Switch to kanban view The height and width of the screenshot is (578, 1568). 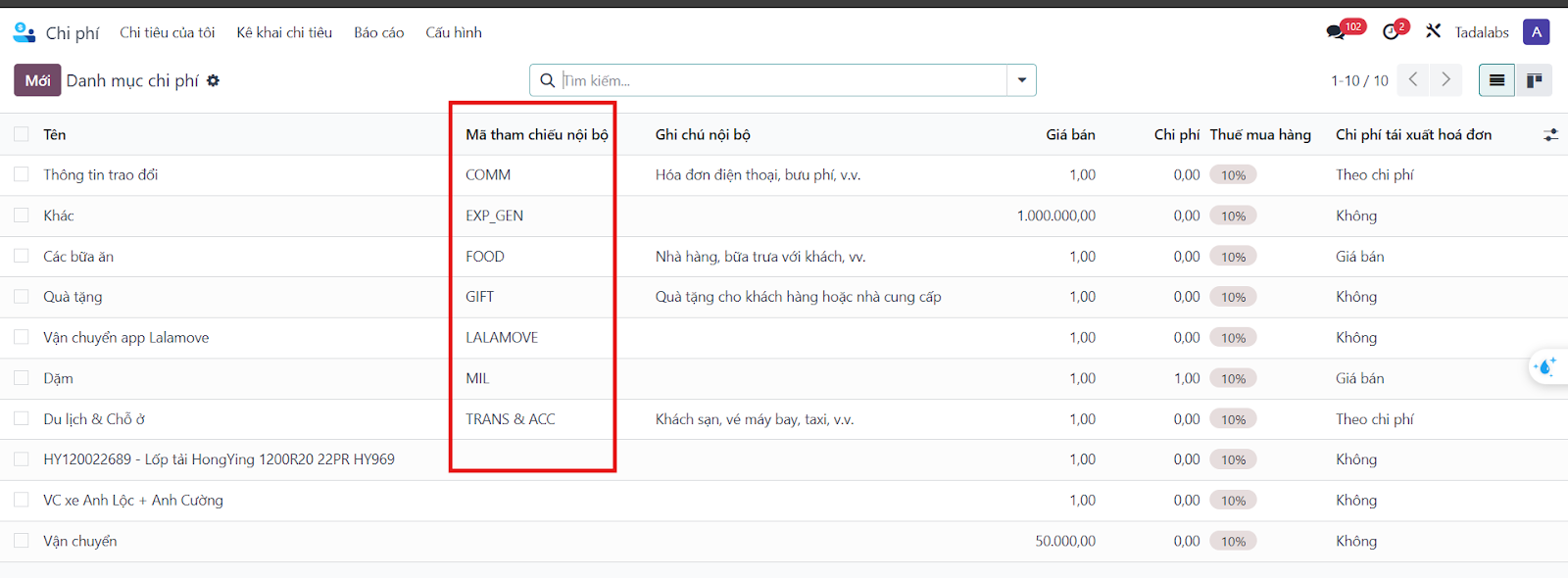(1534, 80)
